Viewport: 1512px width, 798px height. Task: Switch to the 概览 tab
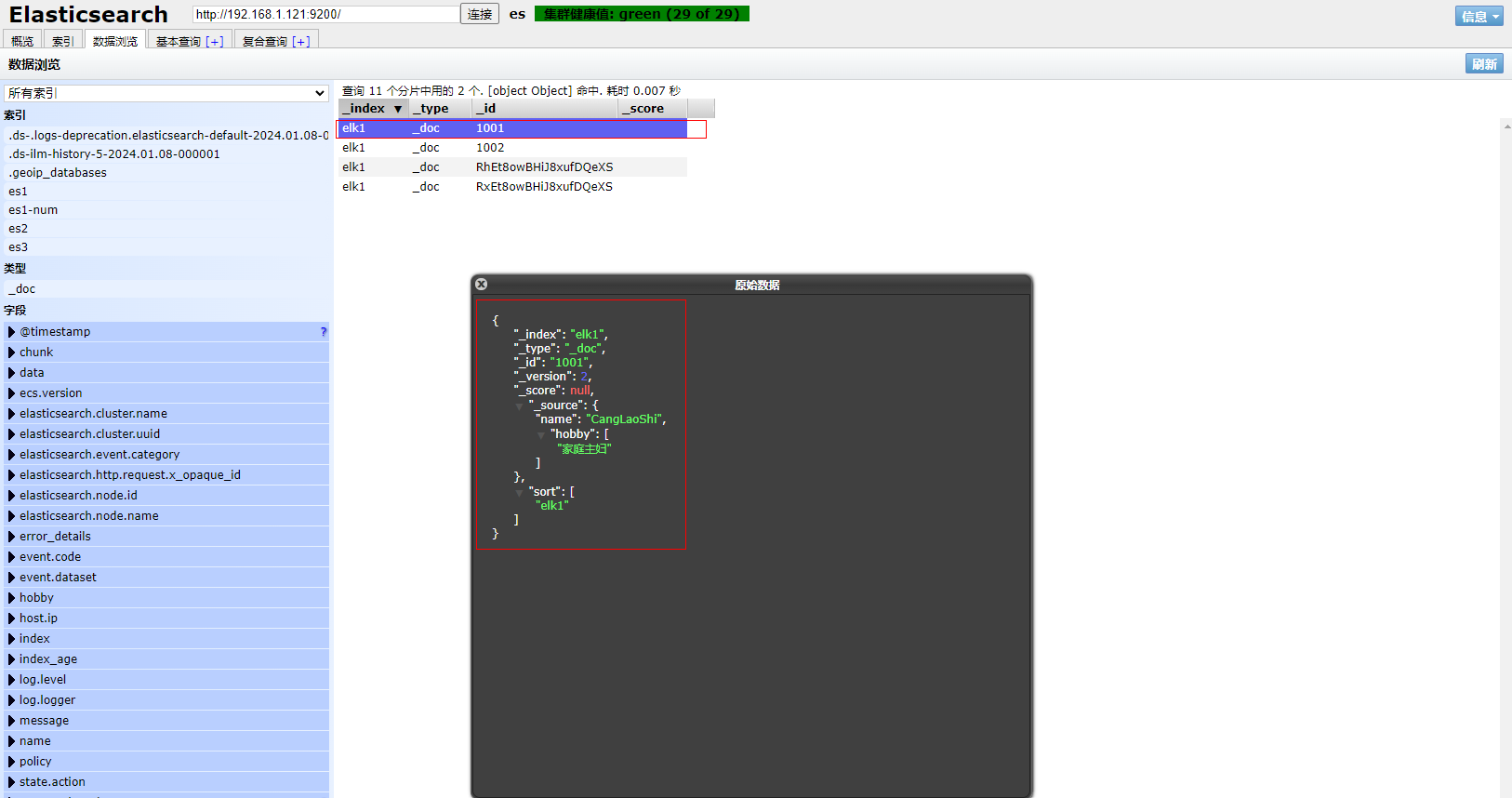22,41
